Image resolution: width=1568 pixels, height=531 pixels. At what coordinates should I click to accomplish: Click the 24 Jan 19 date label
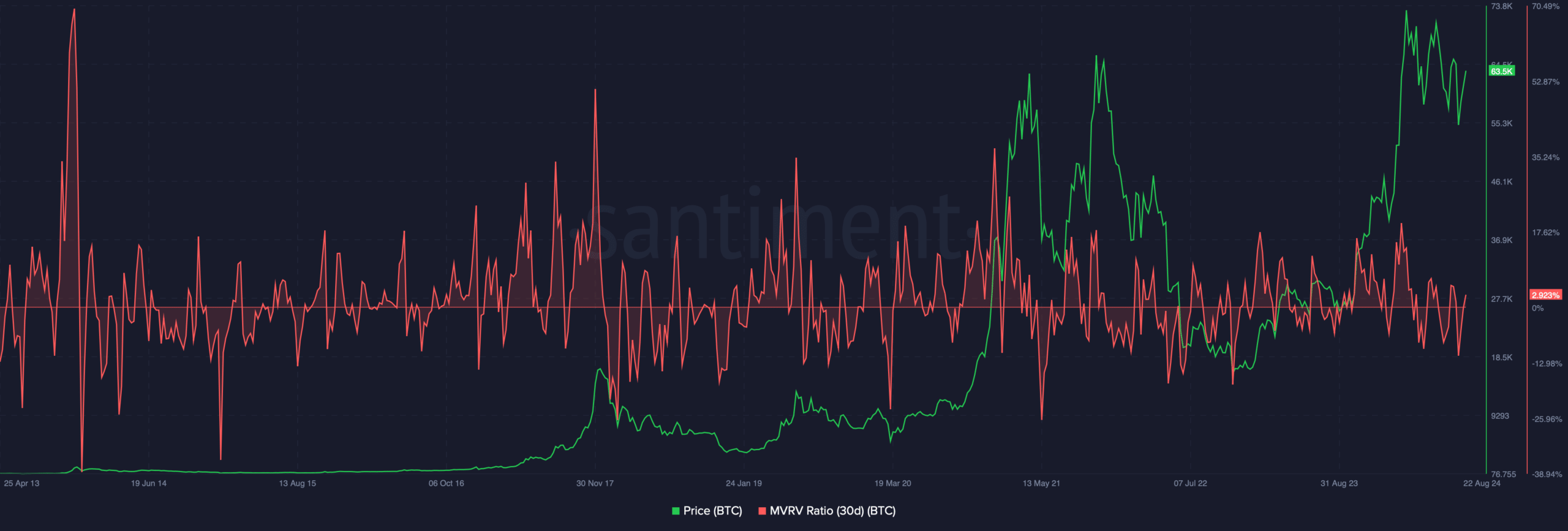744,483
